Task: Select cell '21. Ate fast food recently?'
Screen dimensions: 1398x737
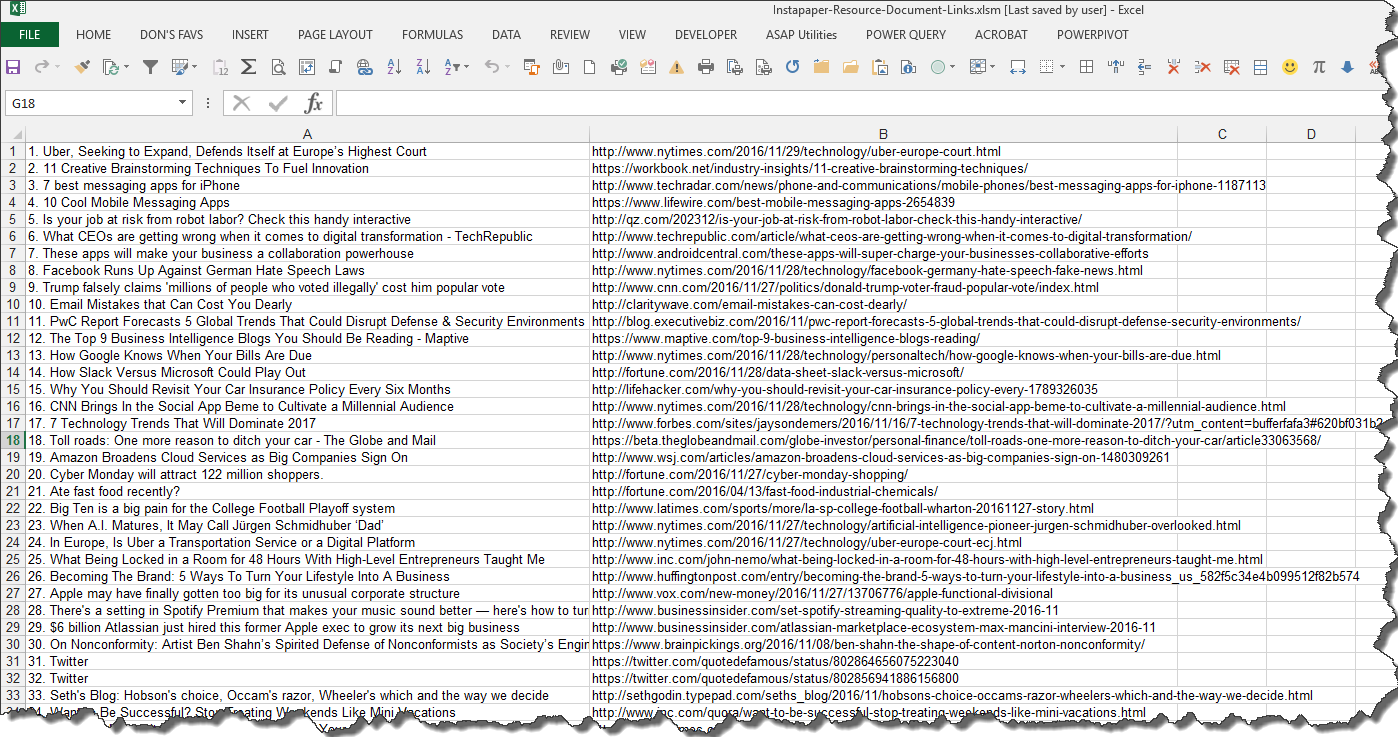Action: pos(307,492)
